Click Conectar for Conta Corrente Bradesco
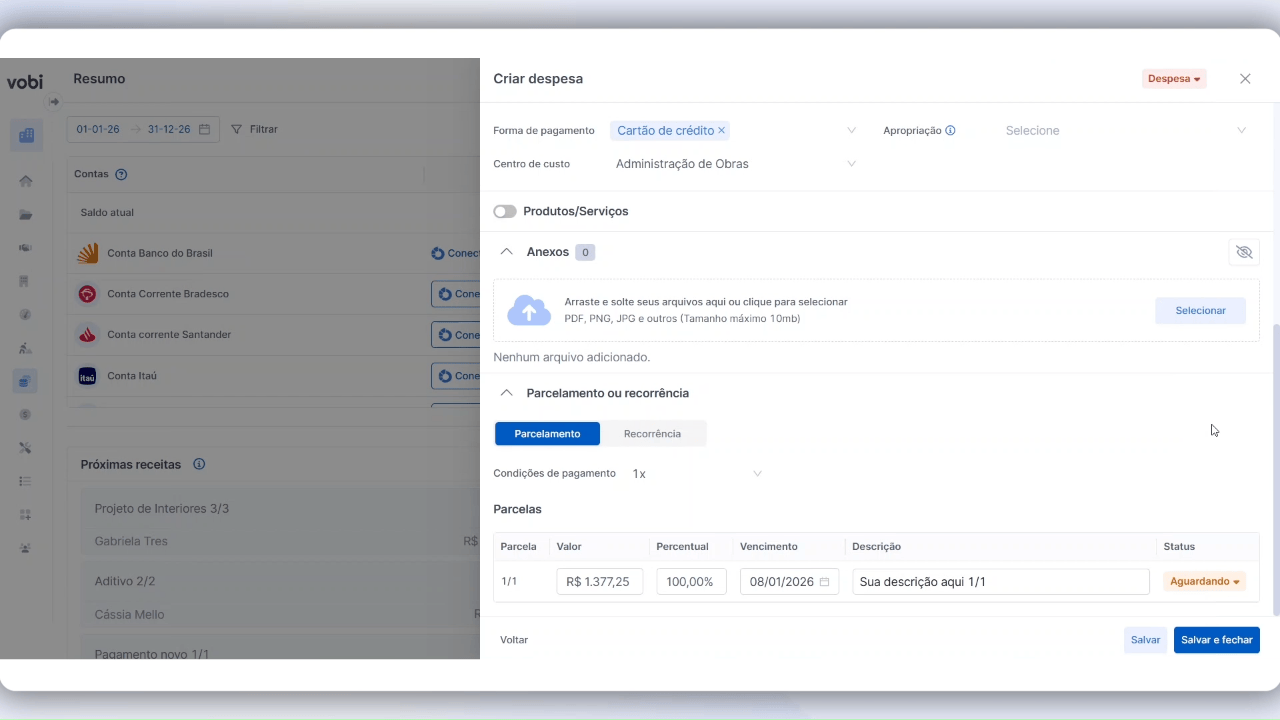This screenshot has width=1280, height=720. [456, 294]
